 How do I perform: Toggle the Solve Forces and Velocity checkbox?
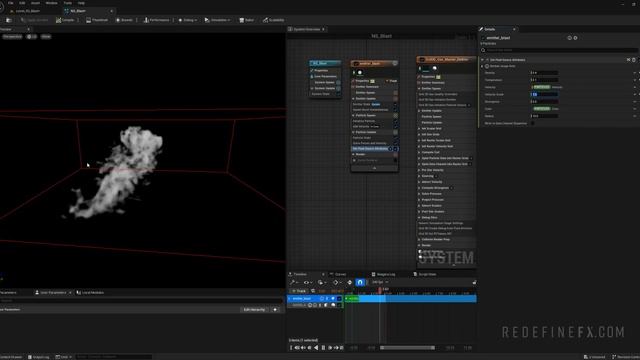(395, 143)
